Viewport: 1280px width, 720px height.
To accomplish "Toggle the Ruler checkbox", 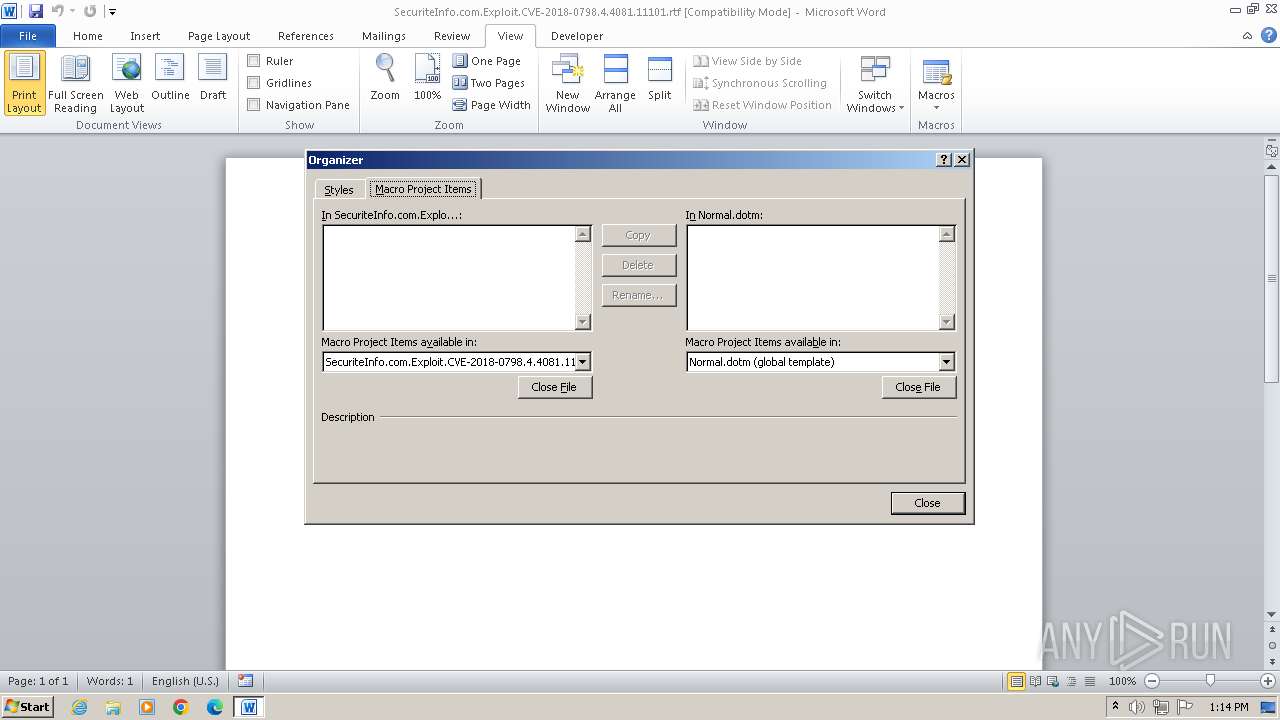I will tap(254, 61).
